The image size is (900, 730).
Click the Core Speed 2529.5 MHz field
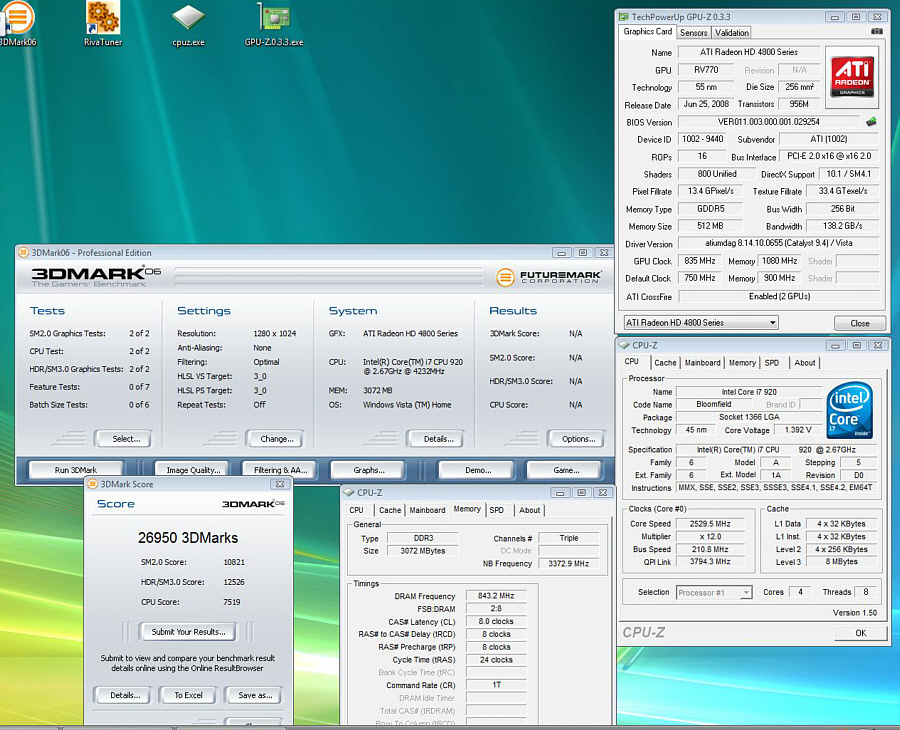tap(710, 523)
